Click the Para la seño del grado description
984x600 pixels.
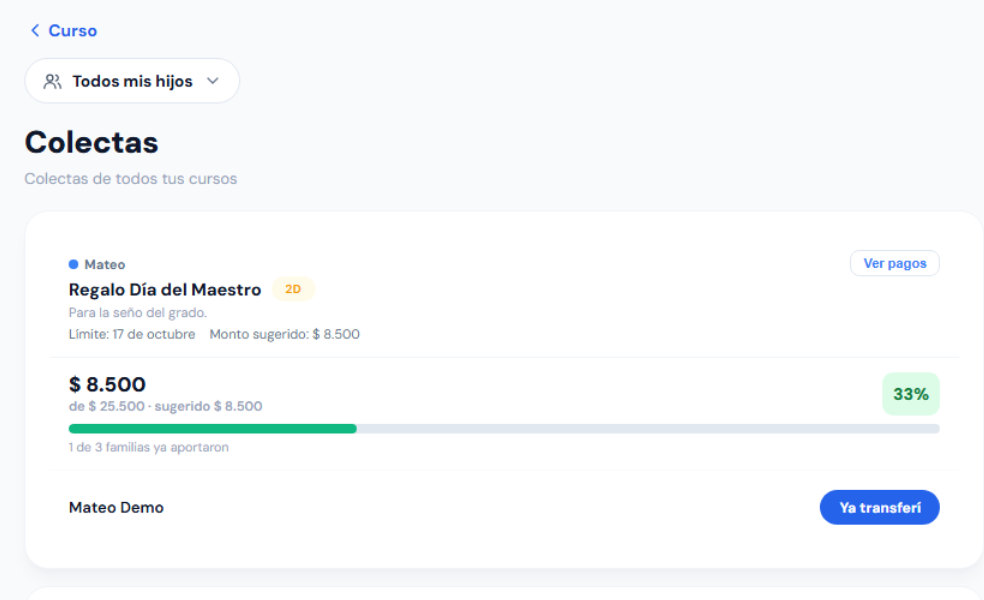coord(137,313)
